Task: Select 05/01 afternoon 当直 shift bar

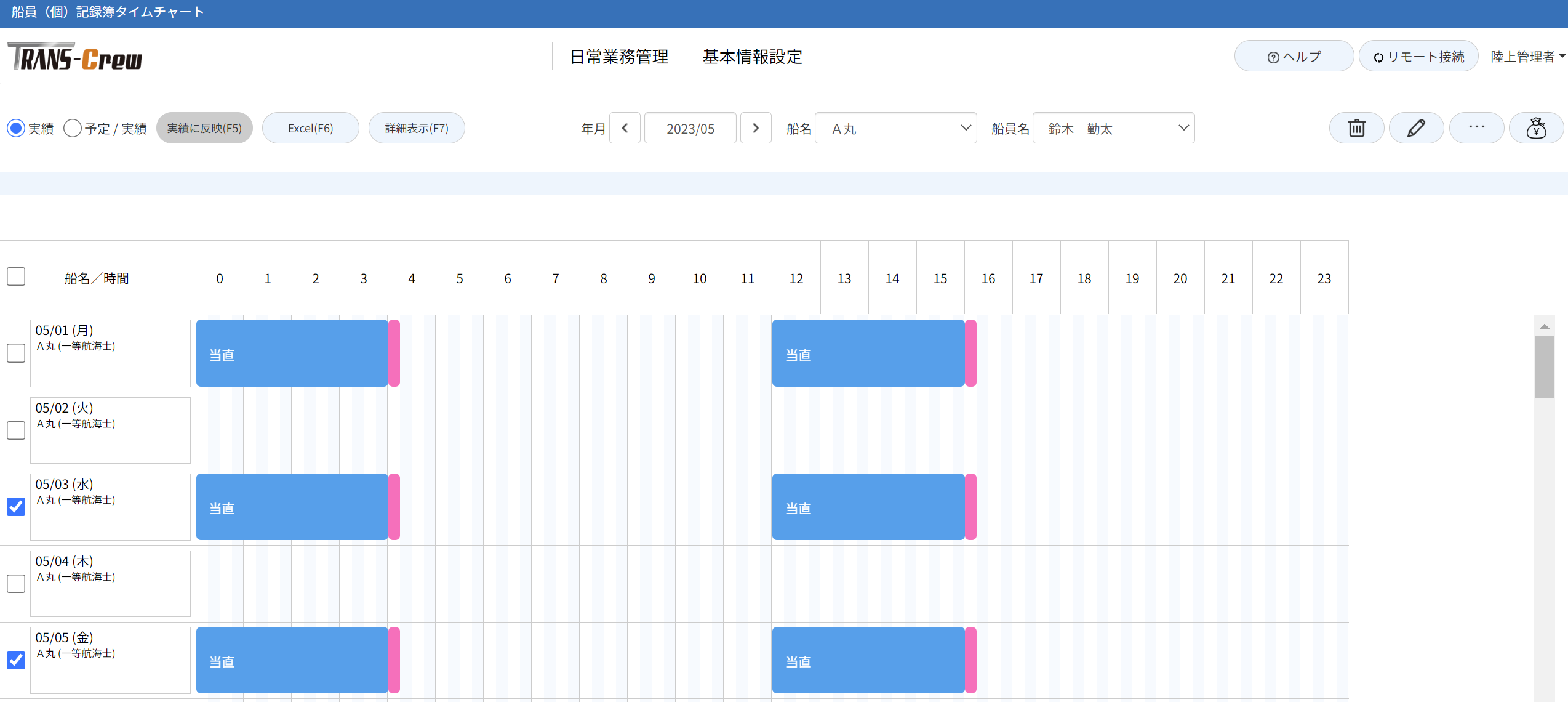Action: tap(868, 353)
